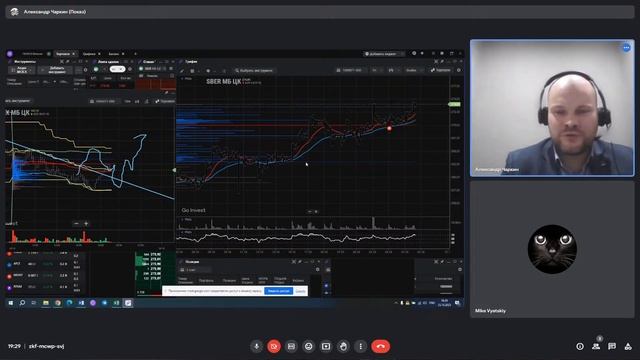Screen dimensions: 640x360
Task: Mute the microphone in the call bar
Action: point(256,346)
